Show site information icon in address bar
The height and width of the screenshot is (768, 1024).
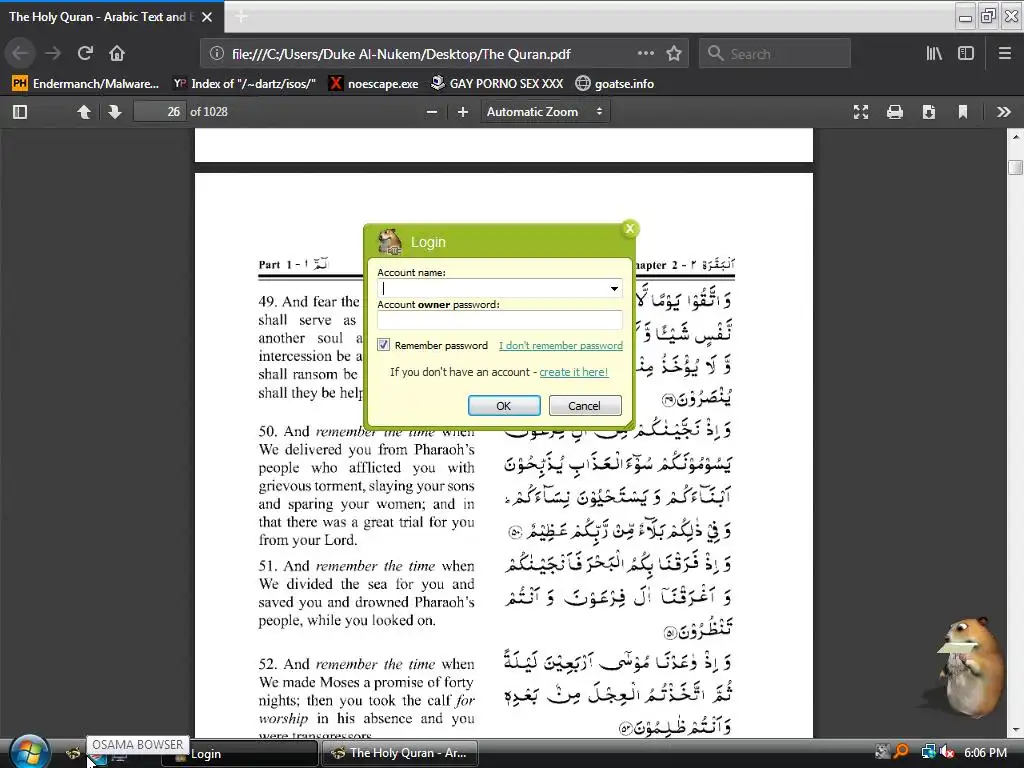click(x=217, y=54)
